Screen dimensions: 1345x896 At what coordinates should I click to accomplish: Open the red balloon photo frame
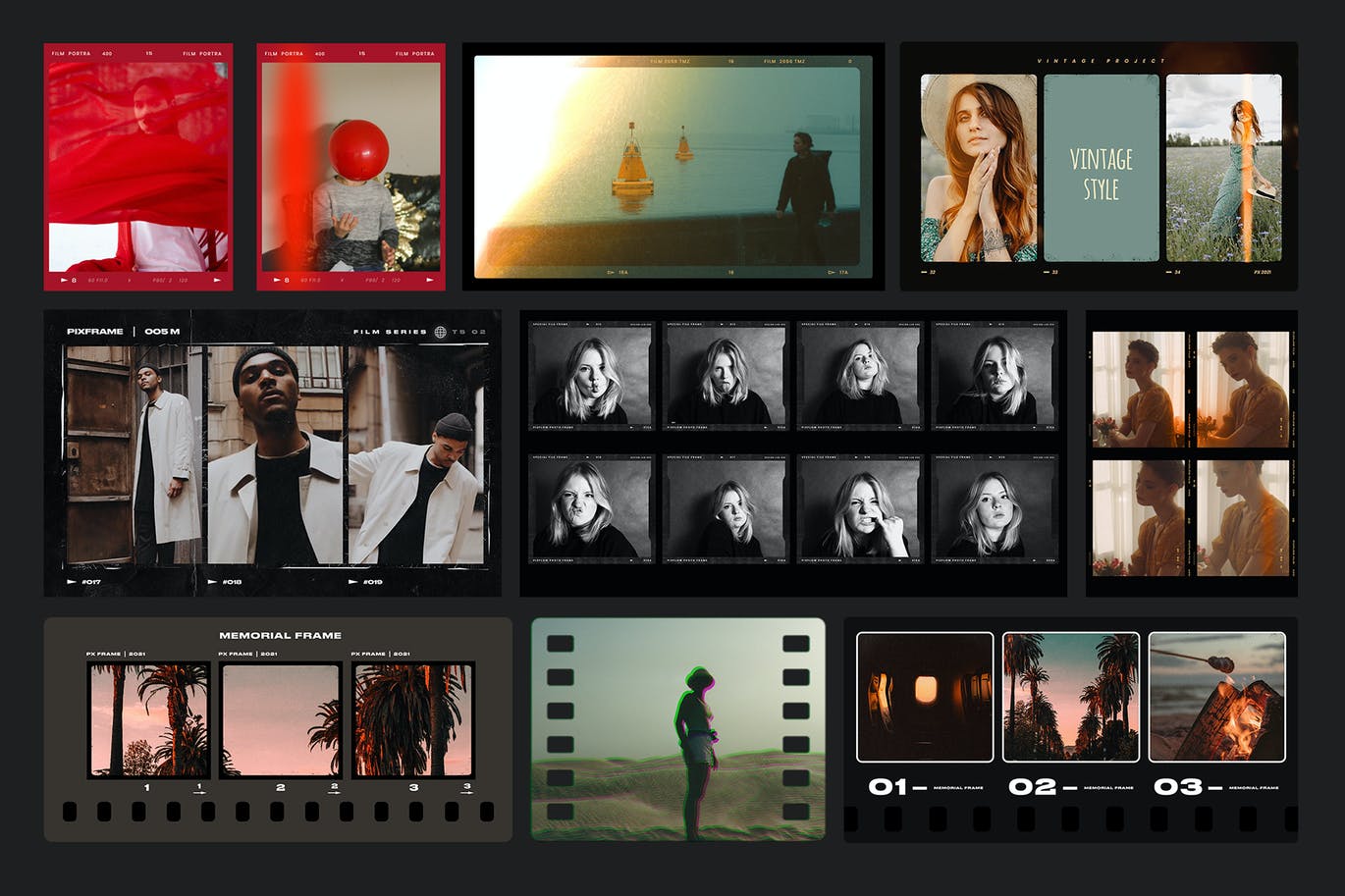click(351, 167)
